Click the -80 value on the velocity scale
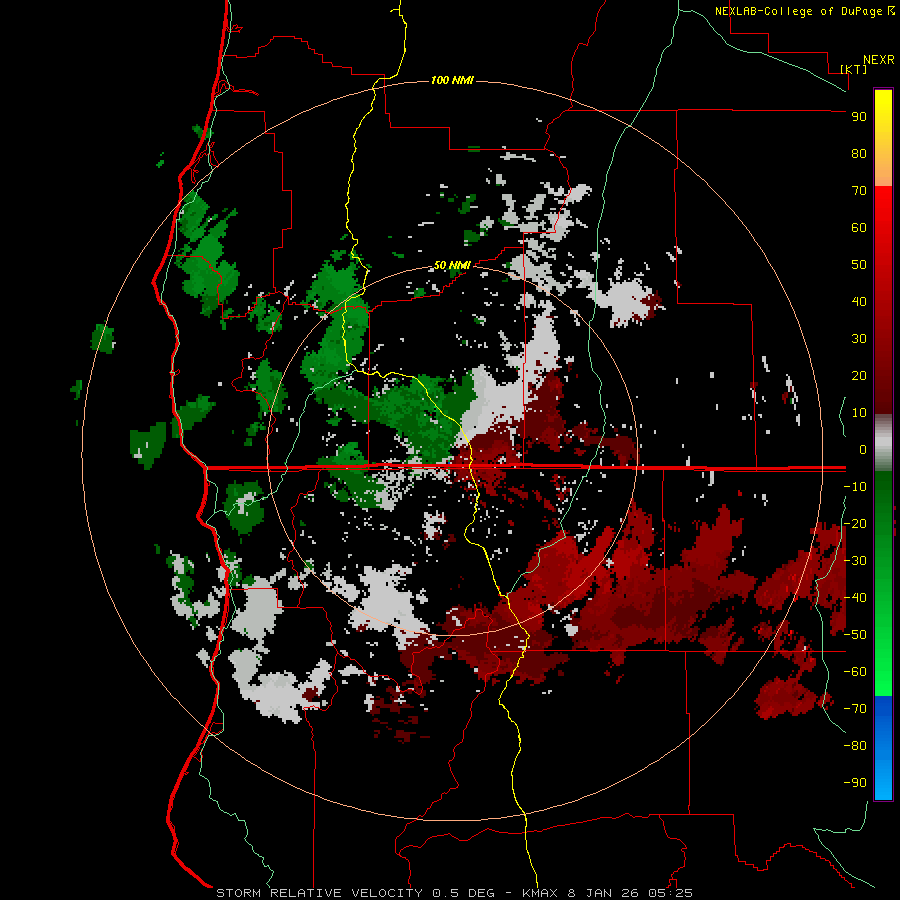 pos(855,746)
